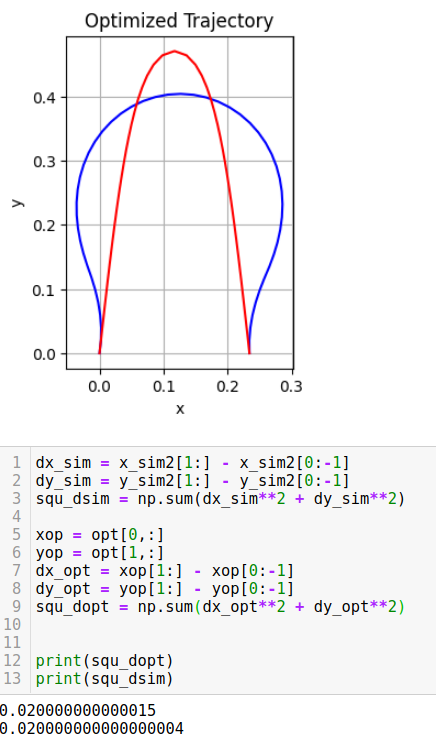Click line number 10 in the gutter
Image resolution: width=436 pixels, height=747 pixels.
(x=12, y=625)
